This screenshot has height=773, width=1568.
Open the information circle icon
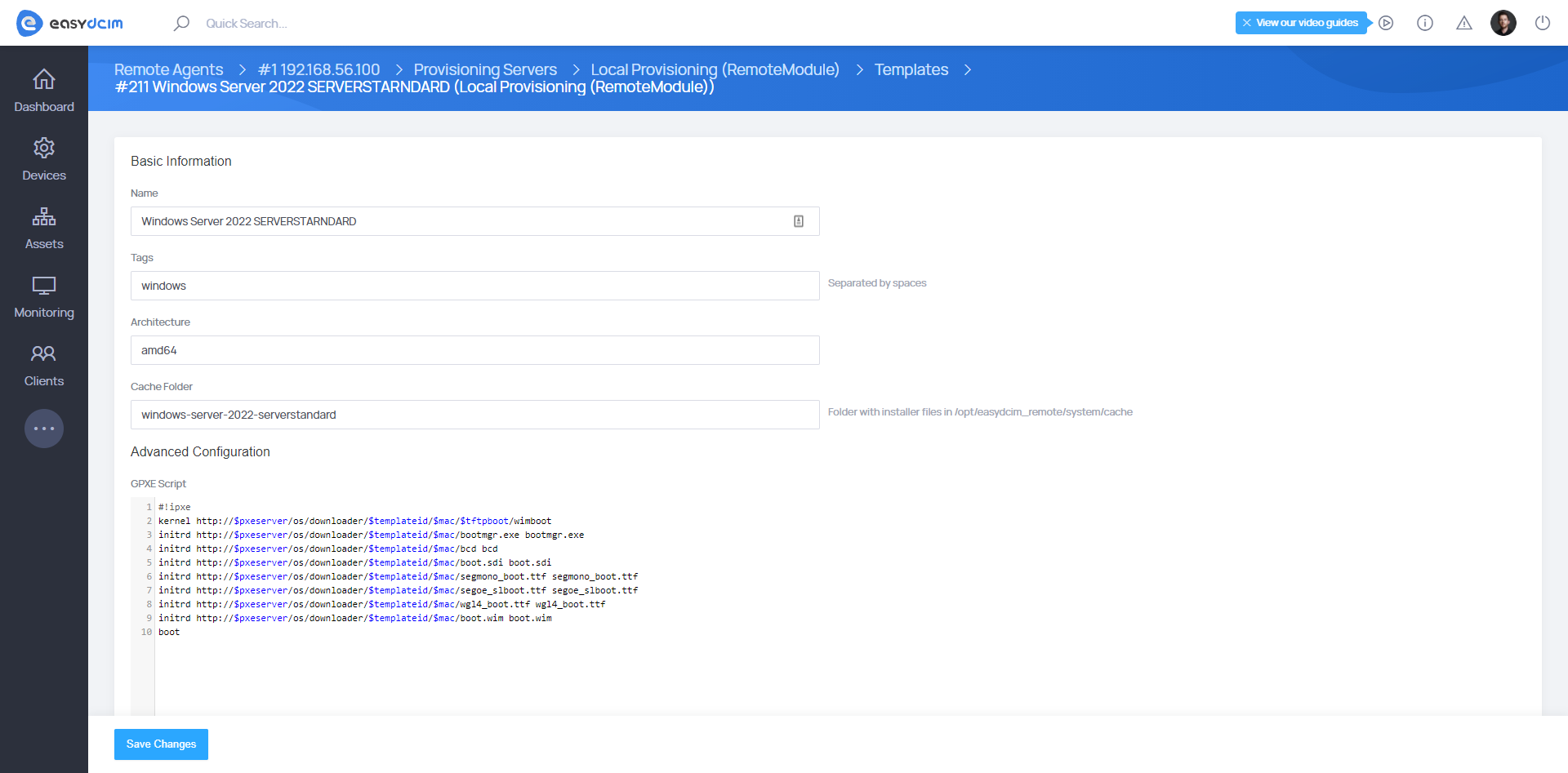point(1425,23)
